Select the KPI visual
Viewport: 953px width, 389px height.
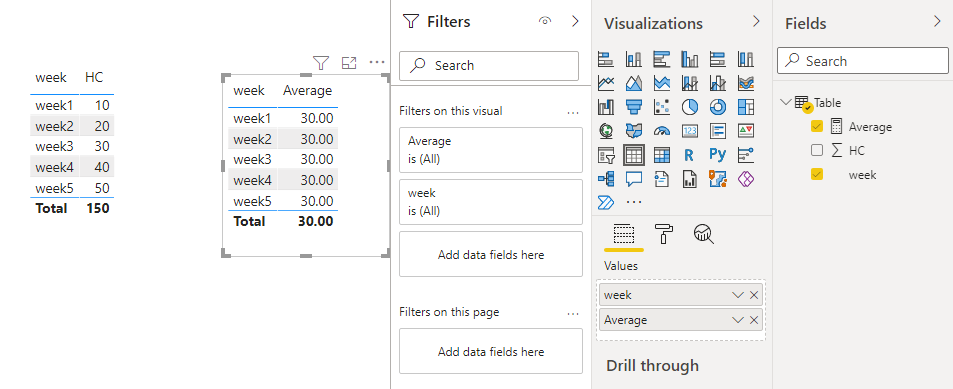[x=745, y=131]
